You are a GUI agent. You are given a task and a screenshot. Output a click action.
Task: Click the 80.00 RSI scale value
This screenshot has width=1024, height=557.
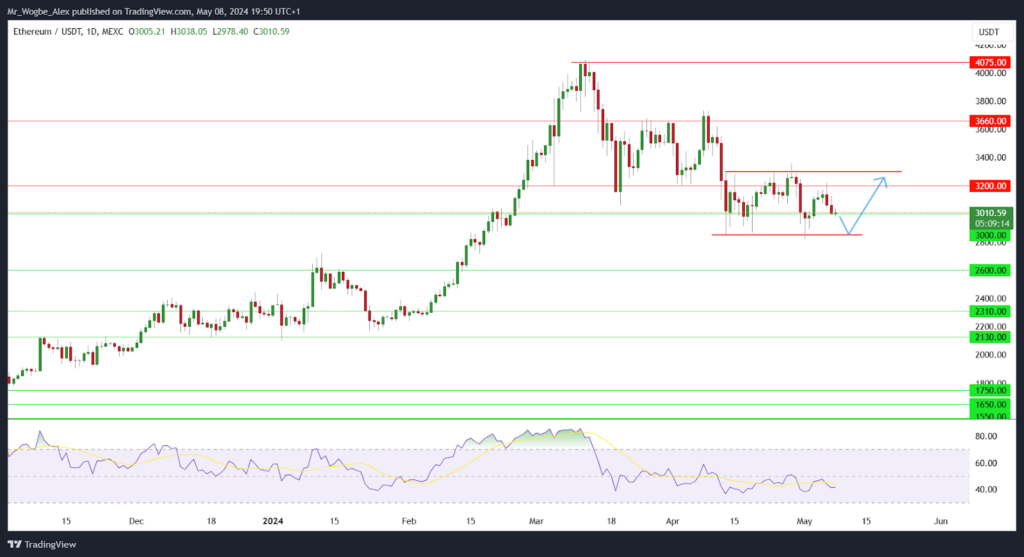pos(988,437)
